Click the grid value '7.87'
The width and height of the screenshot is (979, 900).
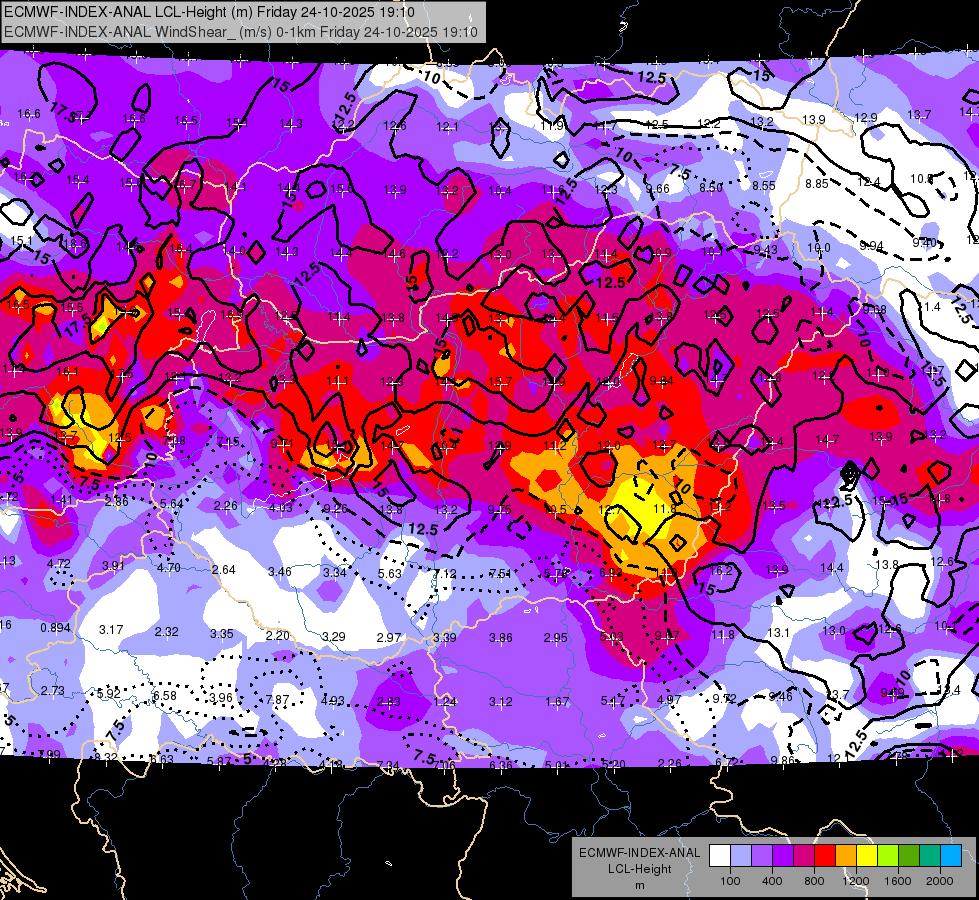[278, 700]
